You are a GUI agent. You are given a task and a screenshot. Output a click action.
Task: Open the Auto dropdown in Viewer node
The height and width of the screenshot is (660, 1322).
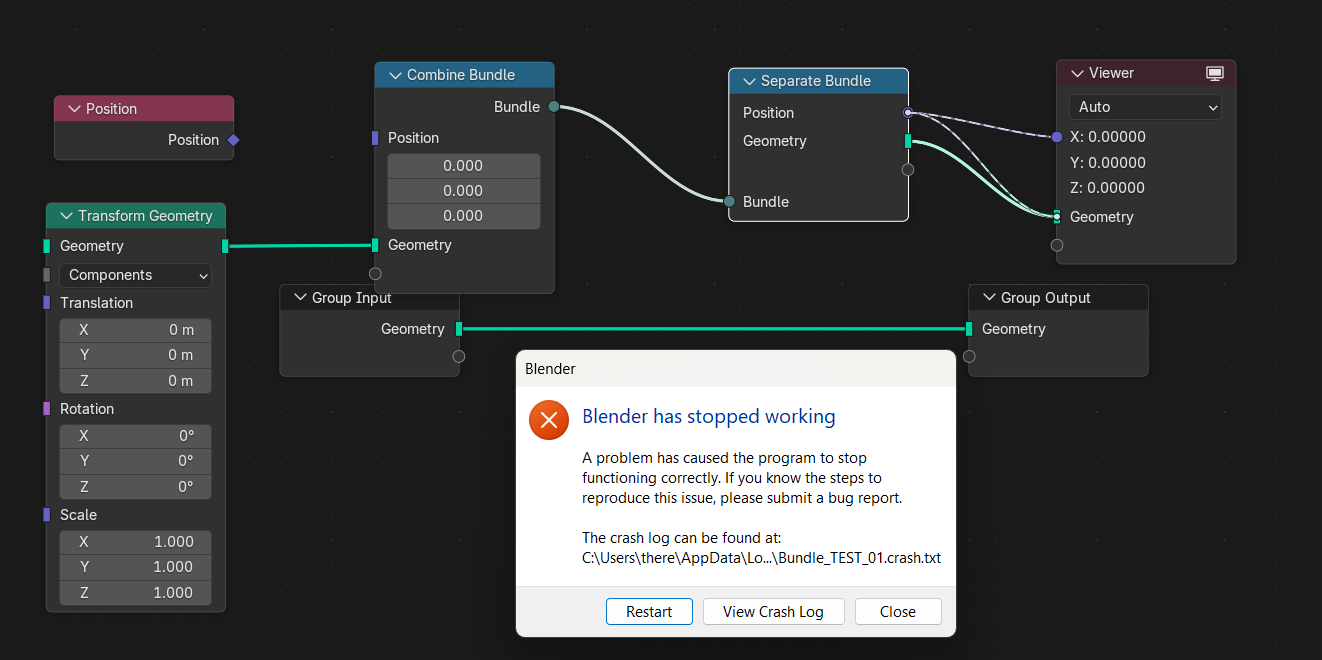[x=1145, y=107]
